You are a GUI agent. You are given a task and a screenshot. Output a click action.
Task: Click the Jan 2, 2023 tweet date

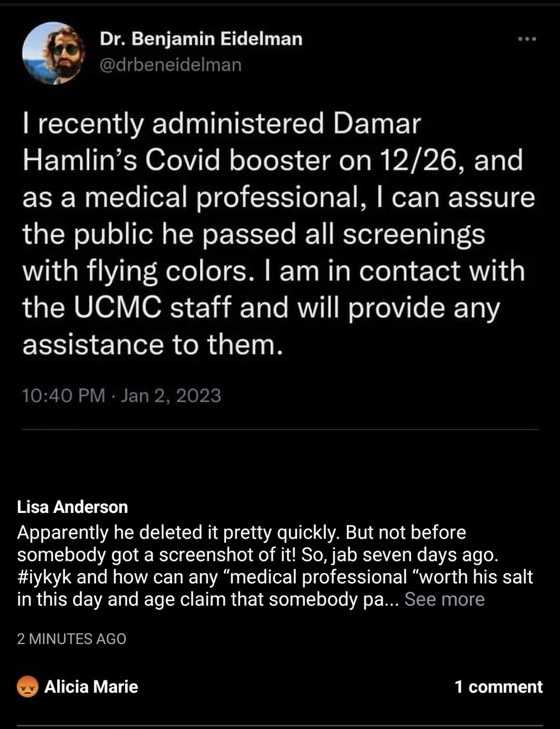pyautogui.click(x=171, y=396)
